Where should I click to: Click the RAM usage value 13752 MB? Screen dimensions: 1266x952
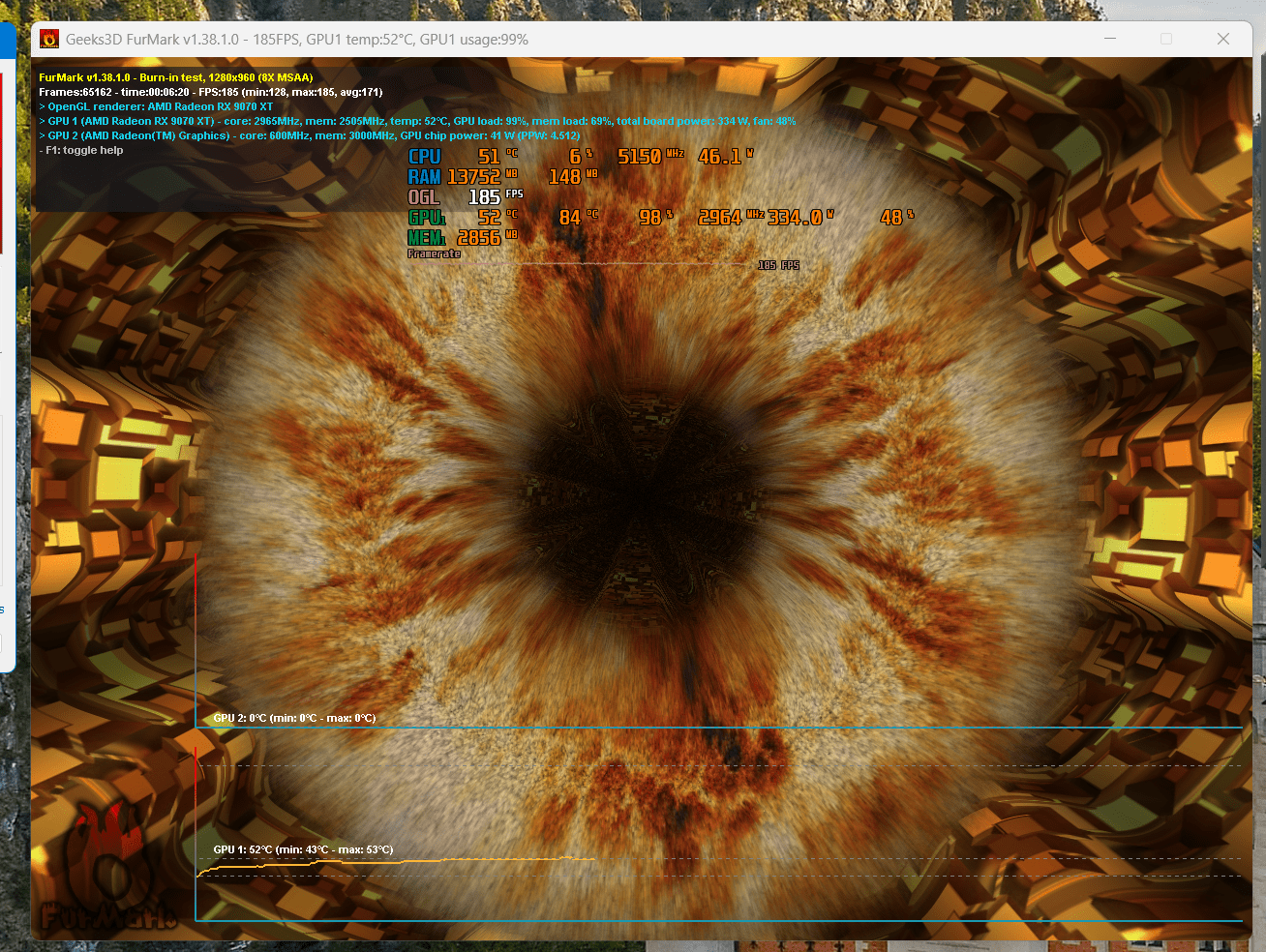point(482,177)
